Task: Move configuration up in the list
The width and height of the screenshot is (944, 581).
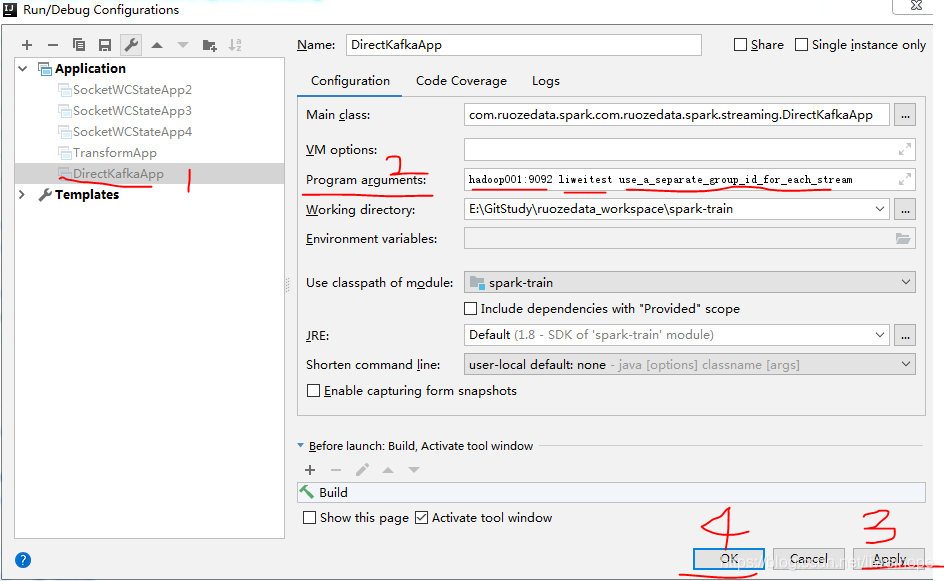Action: 157,45
